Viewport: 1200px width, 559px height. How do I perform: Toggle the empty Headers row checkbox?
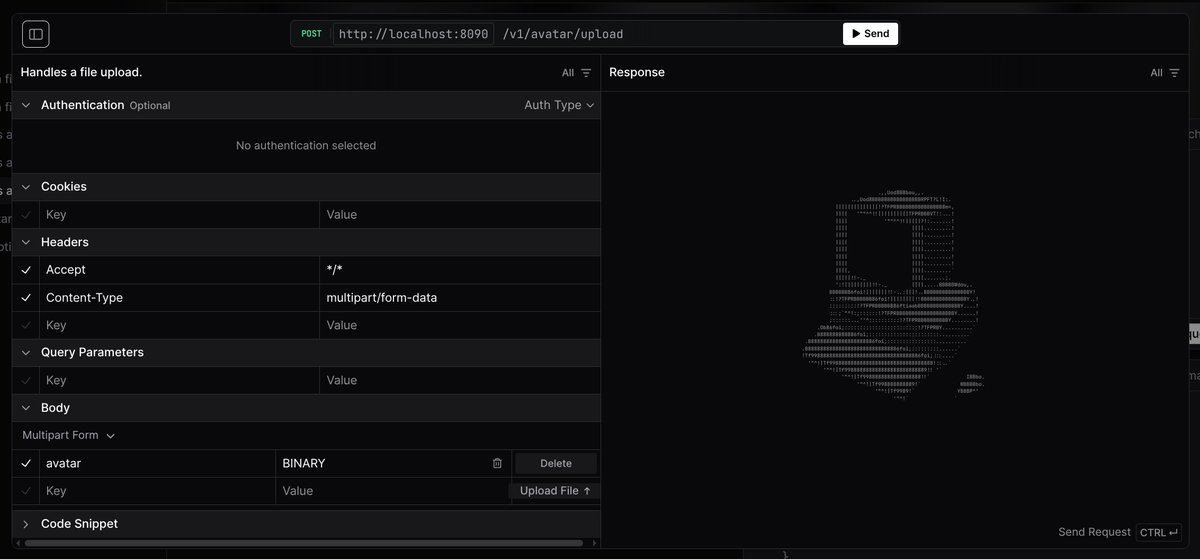[26, 325]
